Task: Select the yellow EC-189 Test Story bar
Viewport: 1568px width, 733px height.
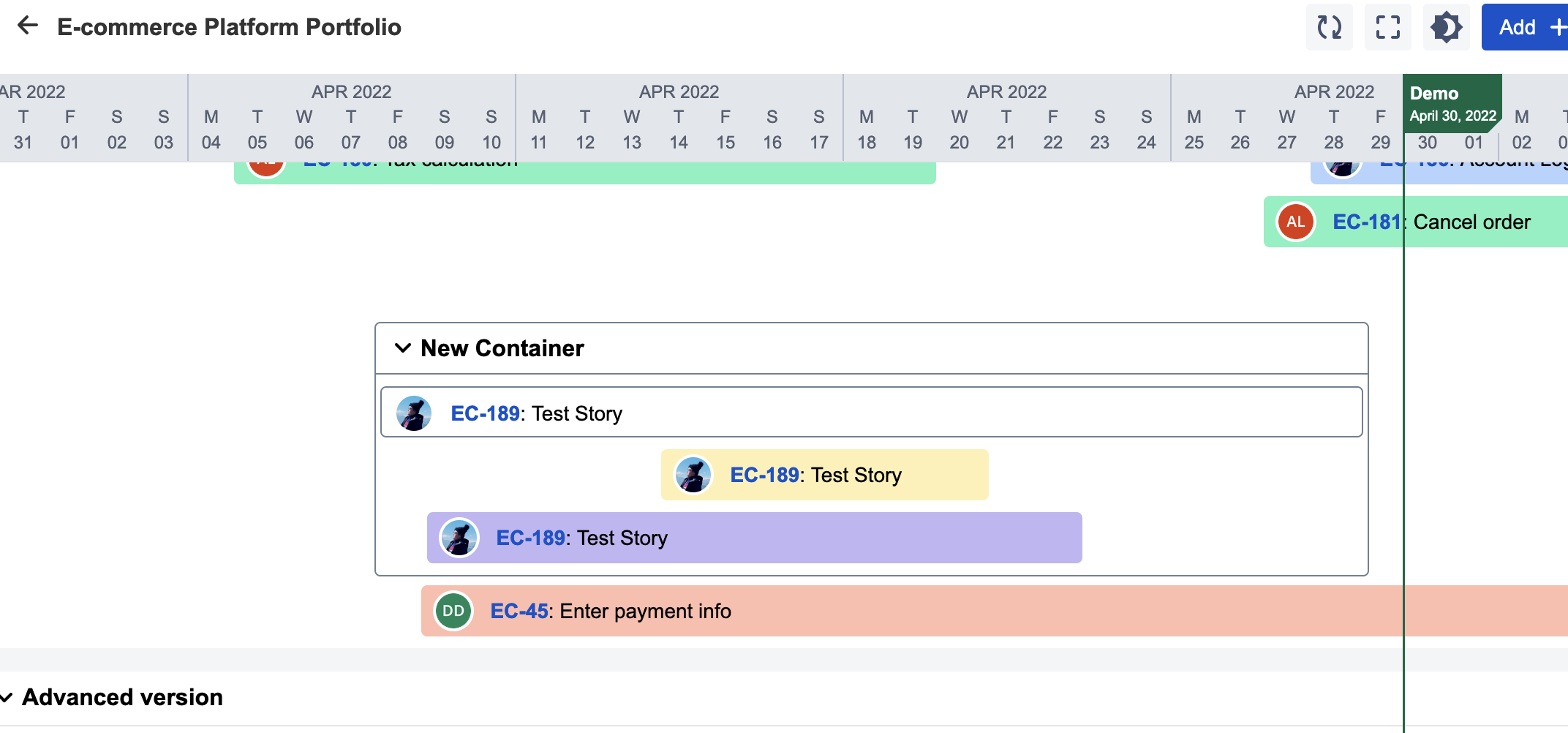Action: pyautogui.click(x=943, y=475)
